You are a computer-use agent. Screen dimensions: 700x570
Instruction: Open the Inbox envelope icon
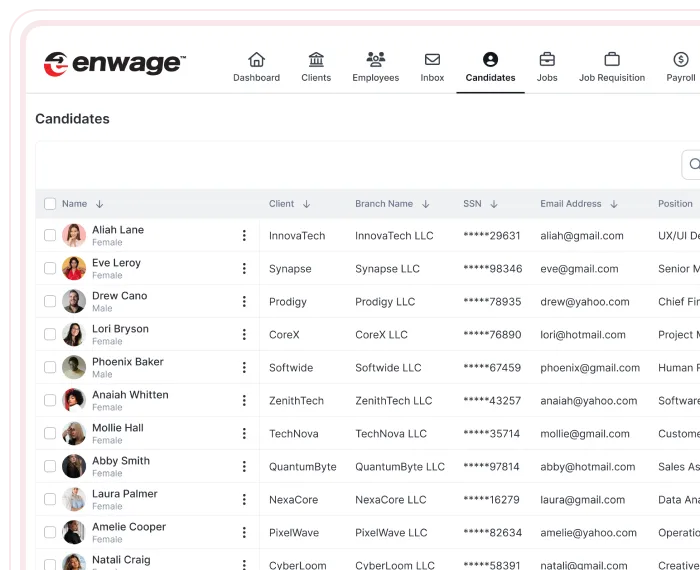click(x=432, y=60)
